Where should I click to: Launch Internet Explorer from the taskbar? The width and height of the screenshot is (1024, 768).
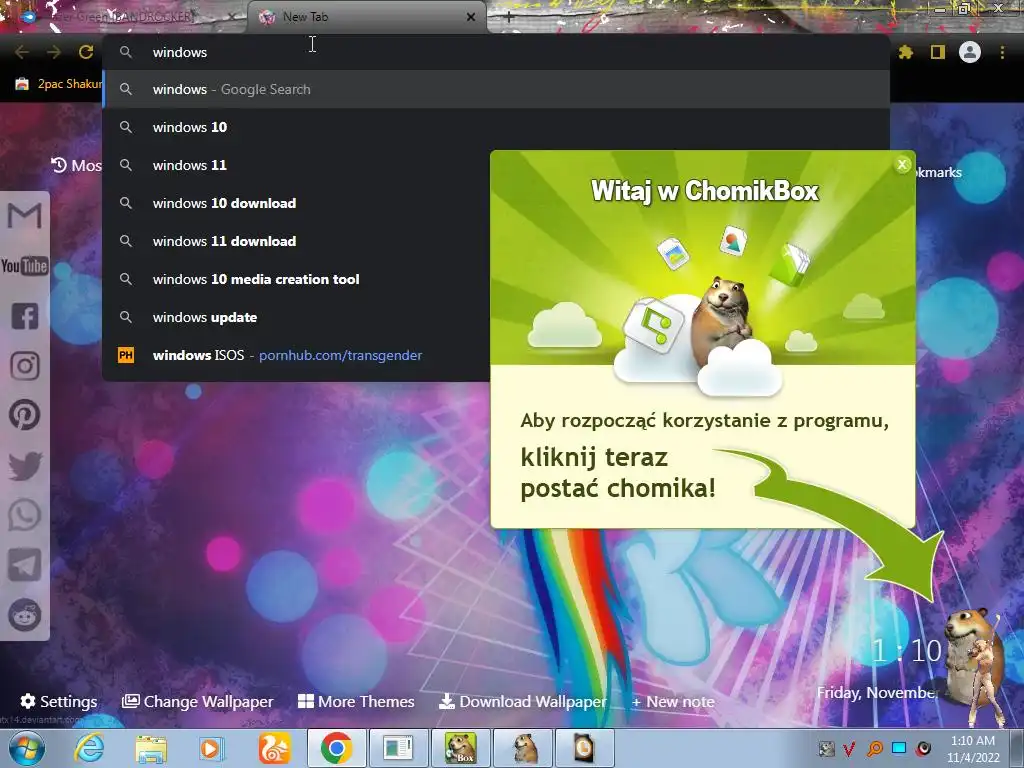point(89,748)
